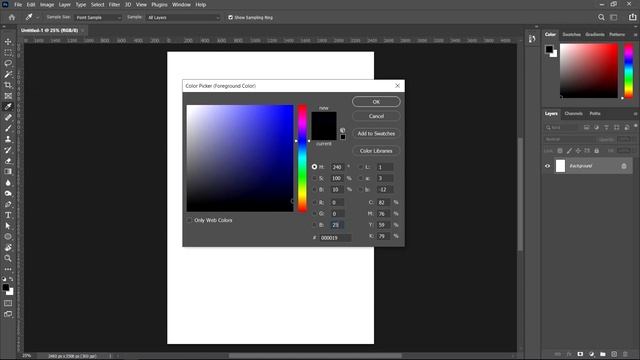Image resolution: width=640 pixels, height=360 pixels.
Task: Select the Healing Brush tool
Action: tap(8, 118)
